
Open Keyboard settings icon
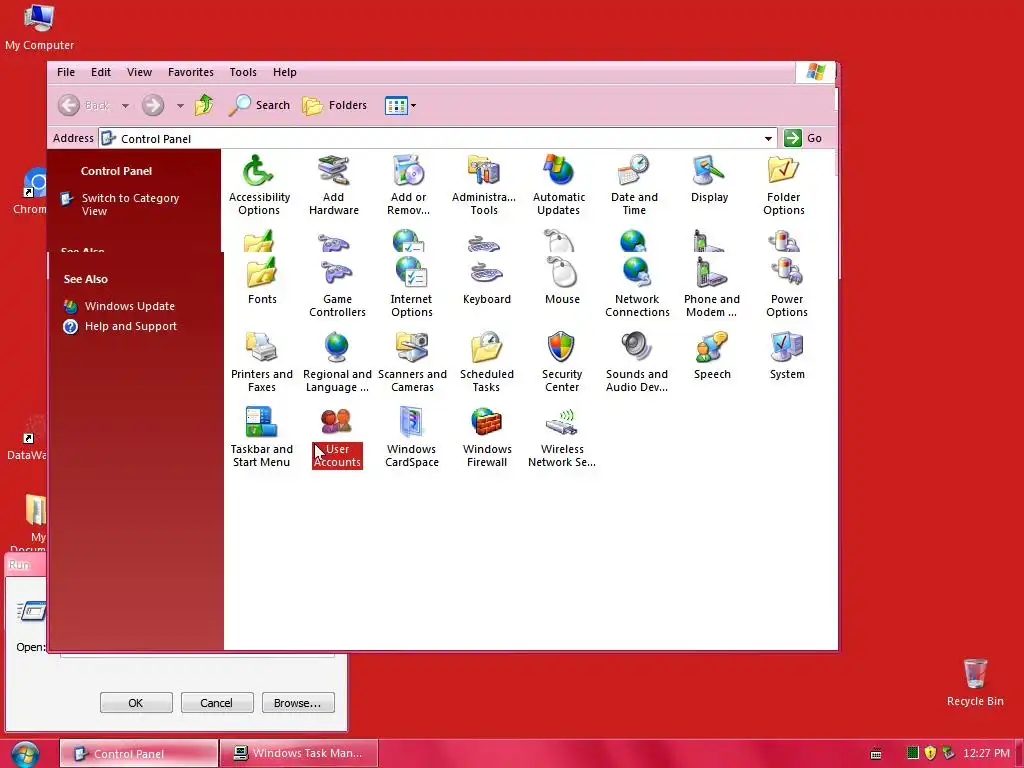(x=487, y=281)
